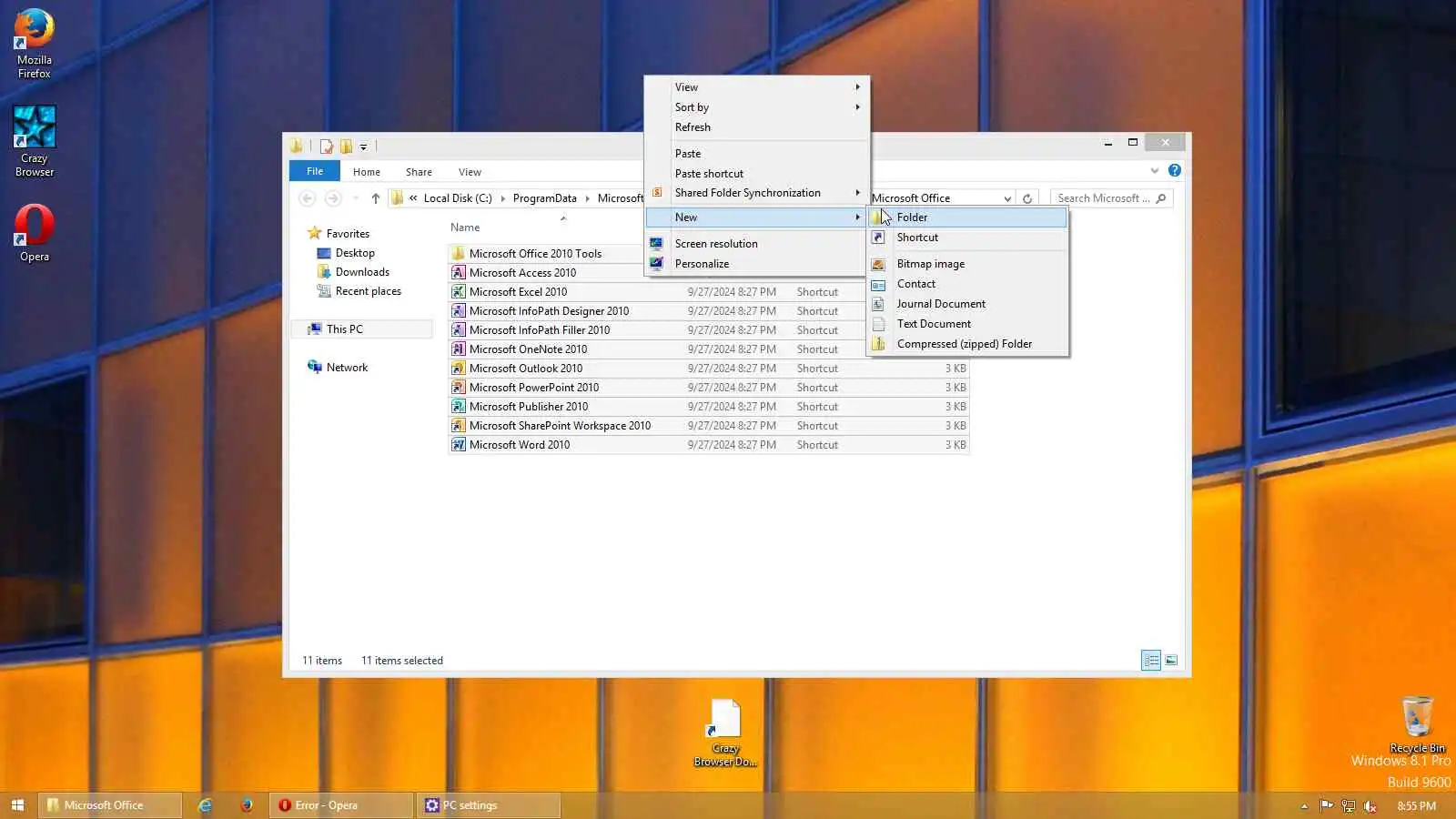Switch to the Home ribbon tab

367,172
